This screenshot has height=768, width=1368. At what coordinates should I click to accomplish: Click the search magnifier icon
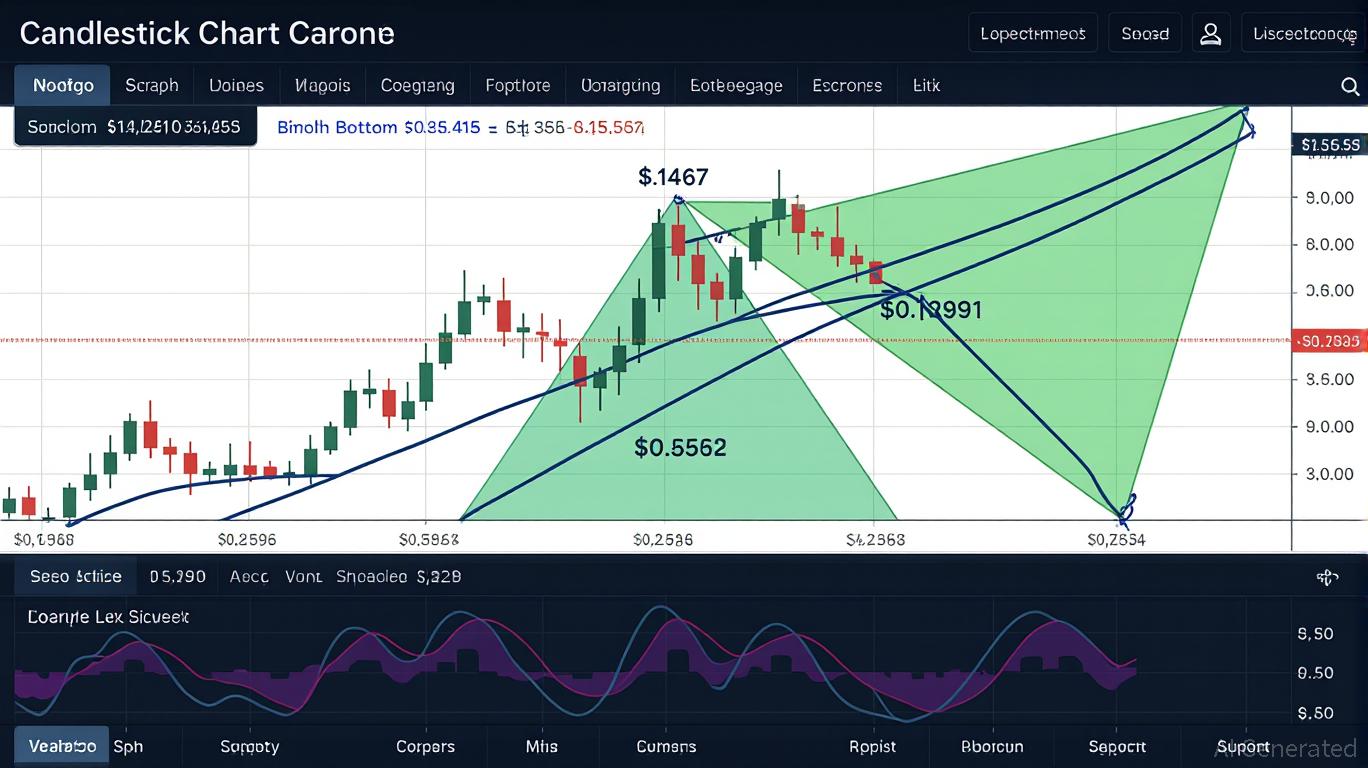coord(1348,86)
